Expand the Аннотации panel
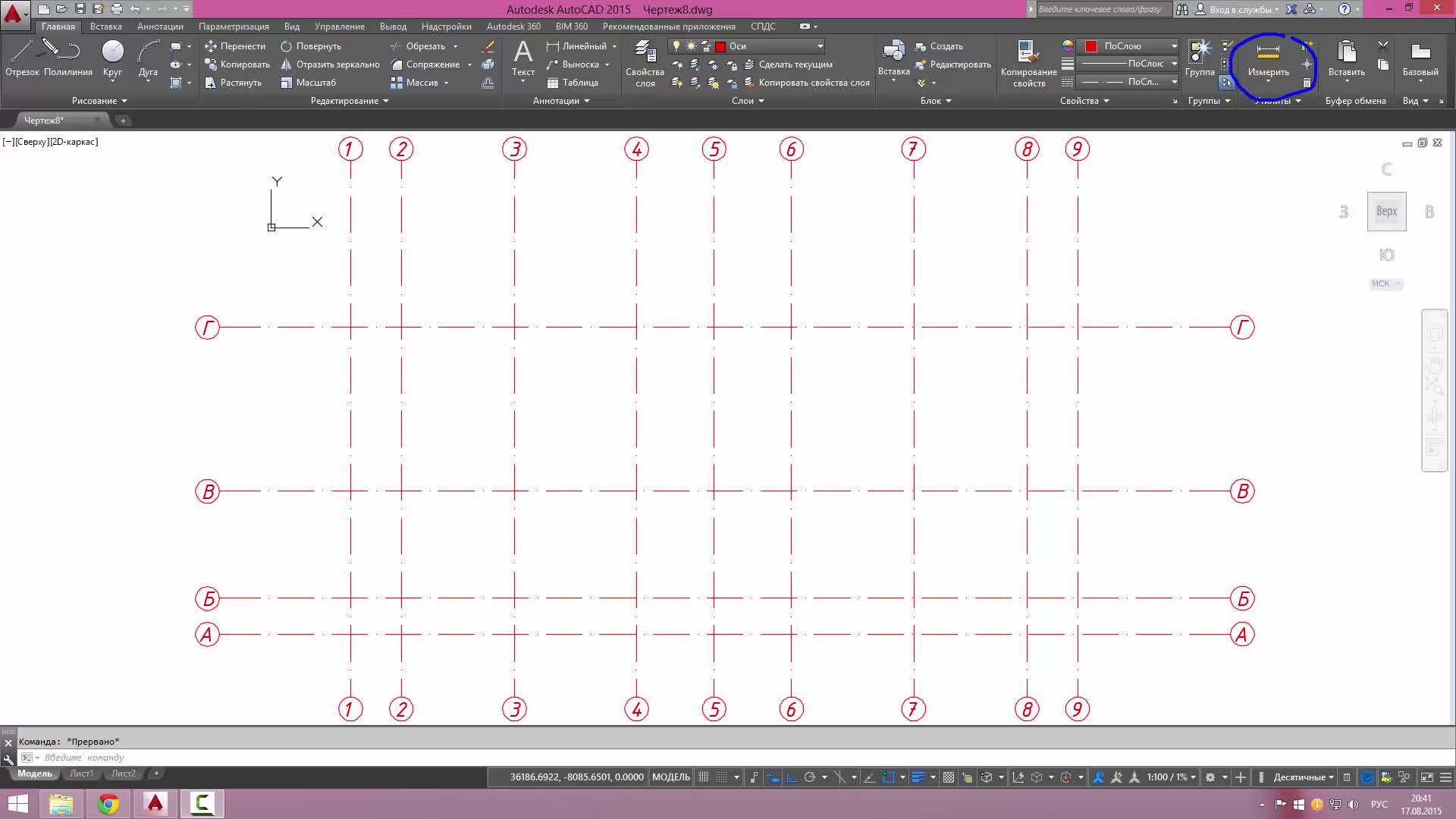Screen dimensions: 1456x819 561,101
